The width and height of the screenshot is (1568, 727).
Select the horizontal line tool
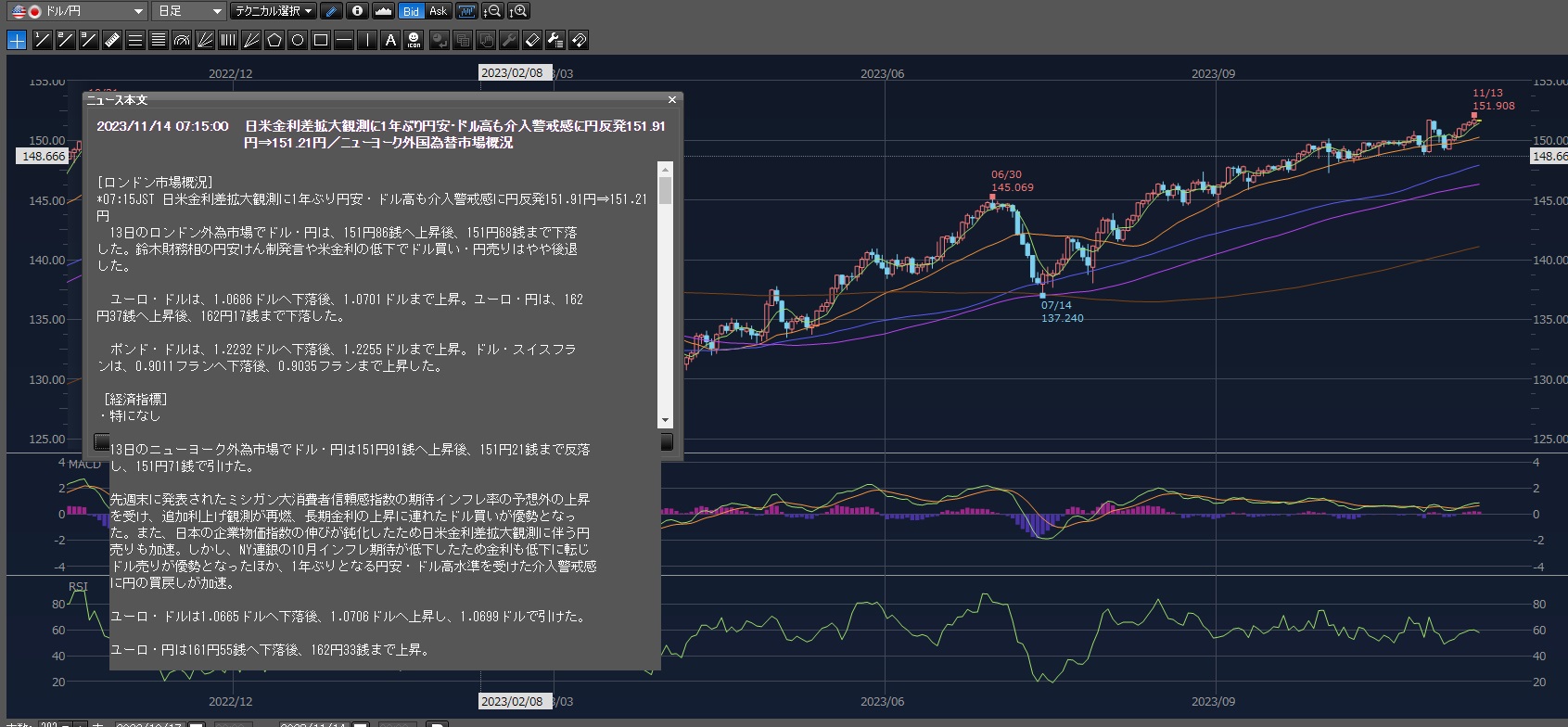point(344,40)
